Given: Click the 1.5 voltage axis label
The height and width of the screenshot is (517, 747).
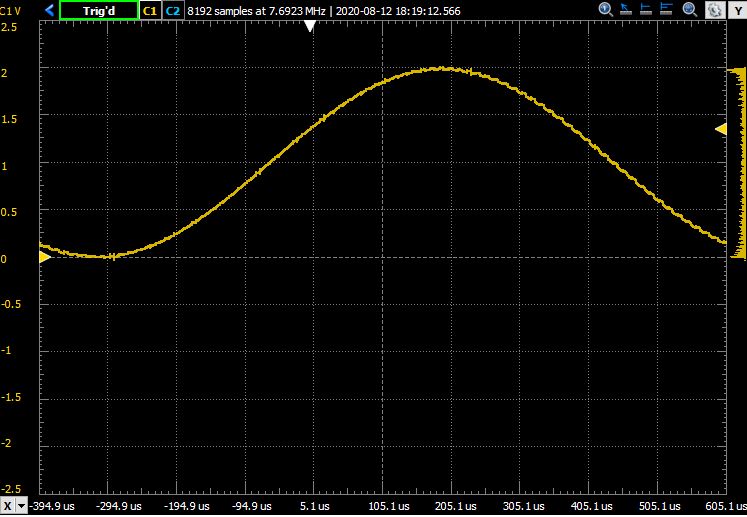Looking at the screenshot, I should click(9, 119).
